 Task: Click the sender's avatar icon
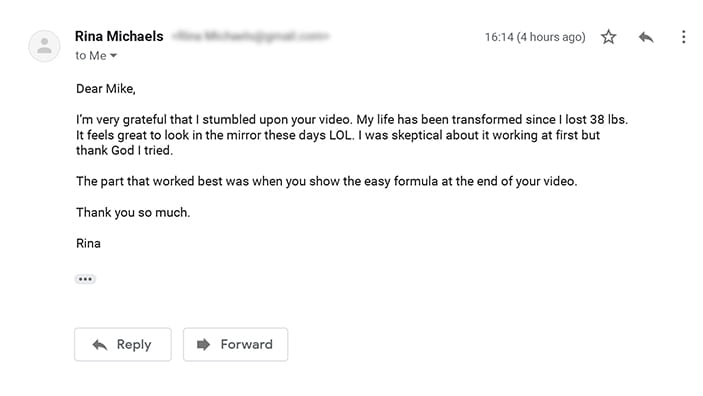click(44, 46)
